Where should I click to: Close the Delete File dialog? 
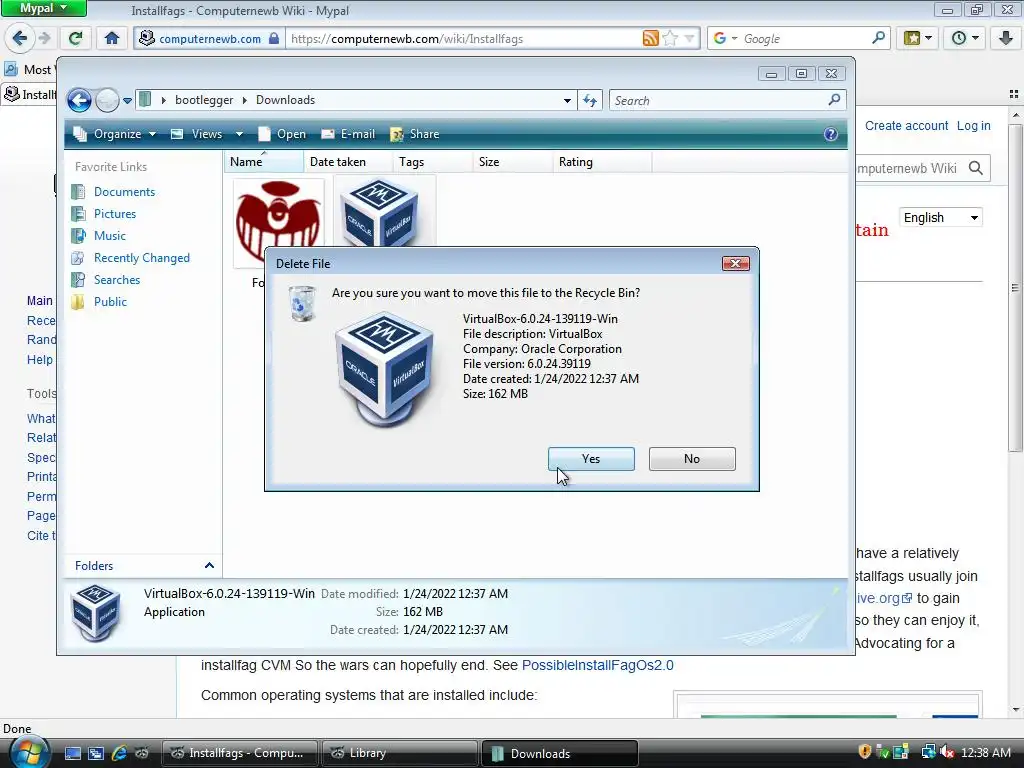coord(735,263)
